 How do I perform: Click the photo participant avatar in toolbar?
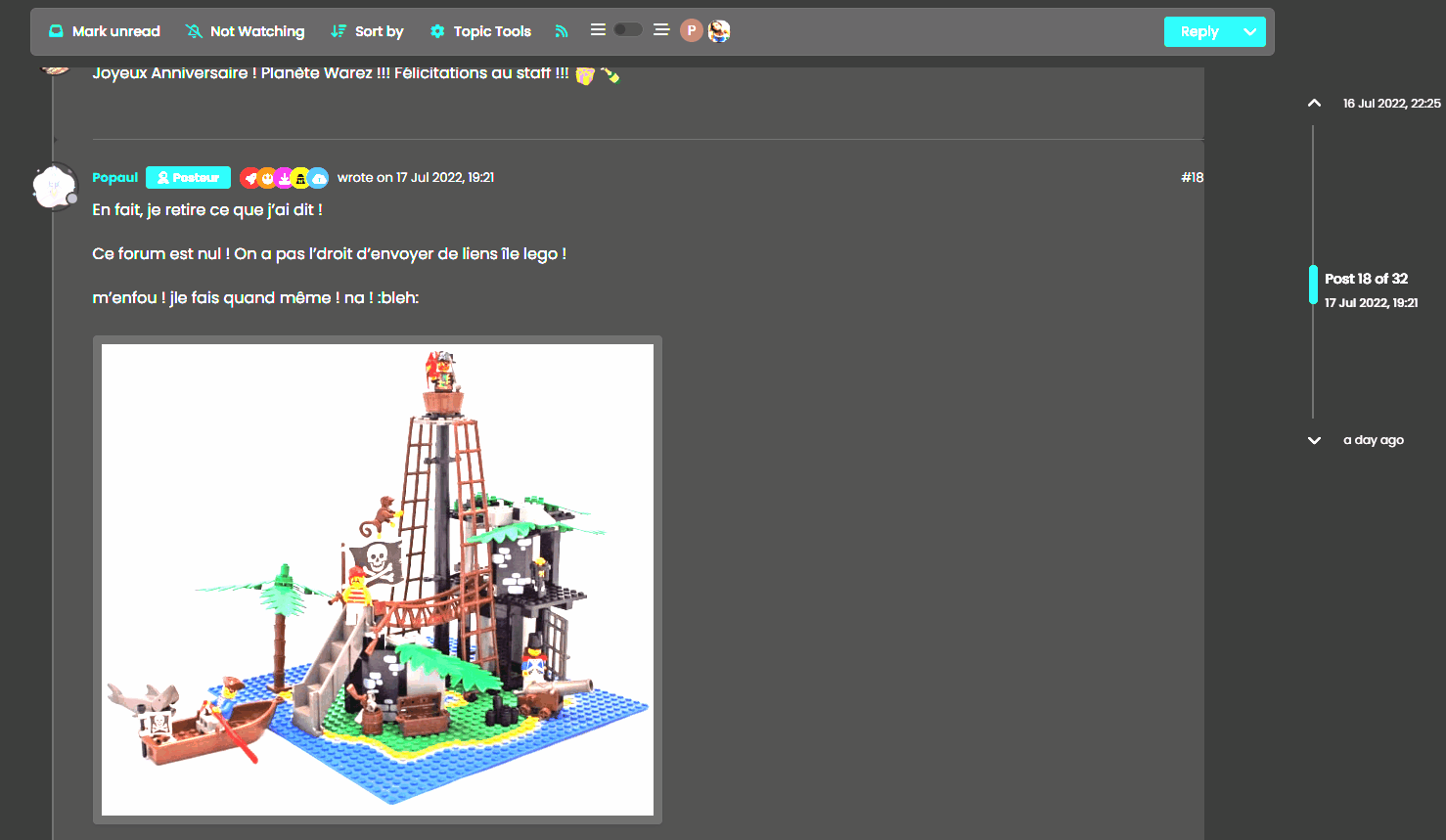click(x=719, y=31)
